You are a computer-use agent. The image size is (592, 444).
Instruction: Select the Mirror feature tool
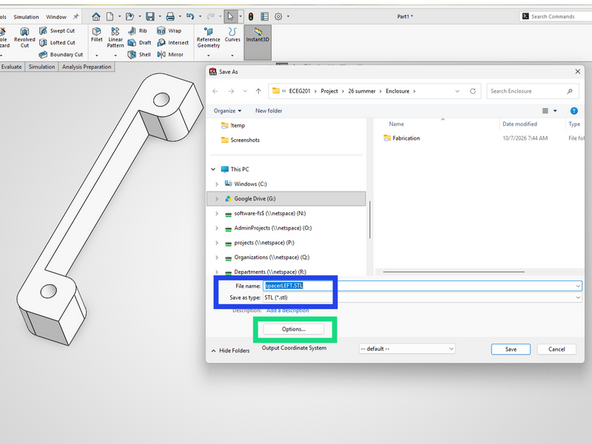click(x=170, y=55)
